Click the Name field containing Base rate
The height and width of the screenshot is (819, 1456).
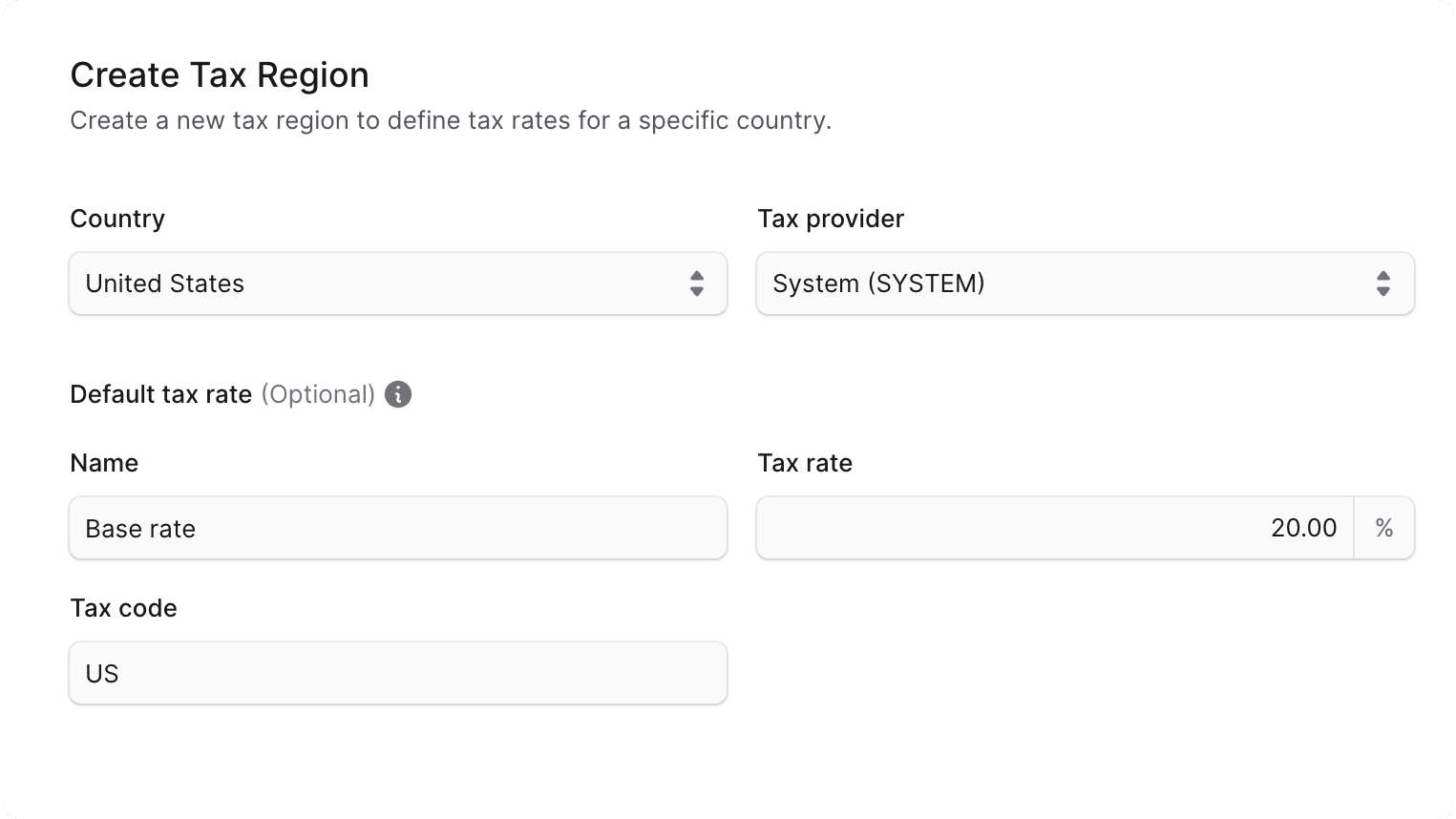[398, 528]
